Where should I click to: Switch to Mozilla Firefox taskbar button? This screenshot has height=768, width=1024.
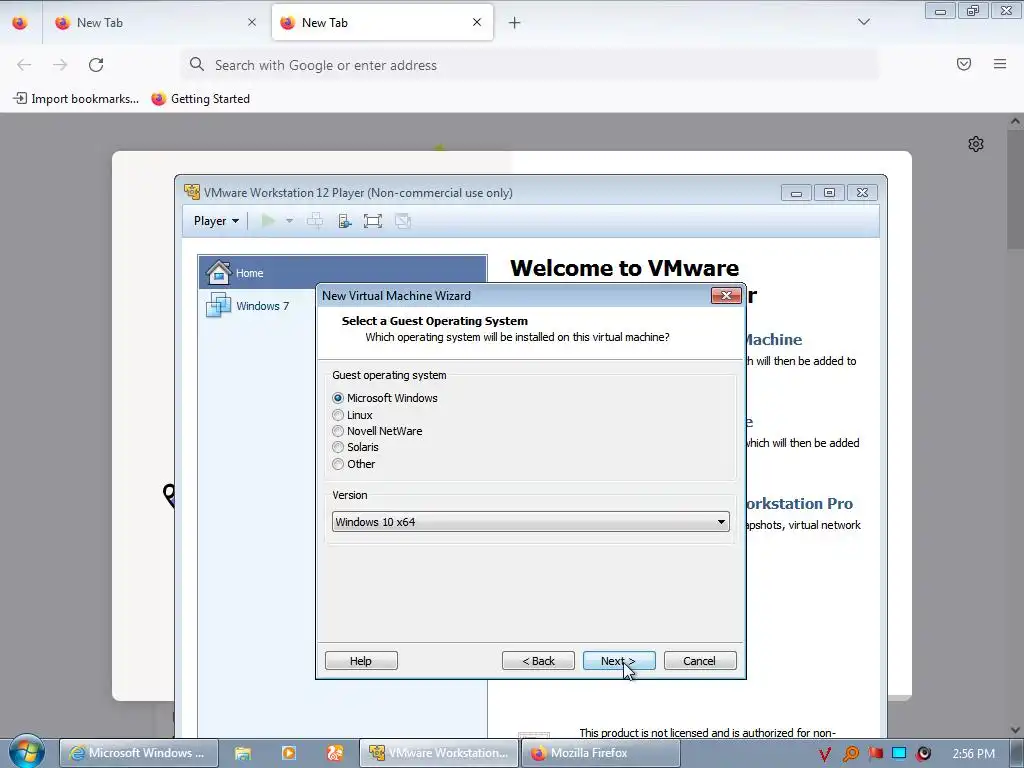pyautogui.click(x=600, y=753)
